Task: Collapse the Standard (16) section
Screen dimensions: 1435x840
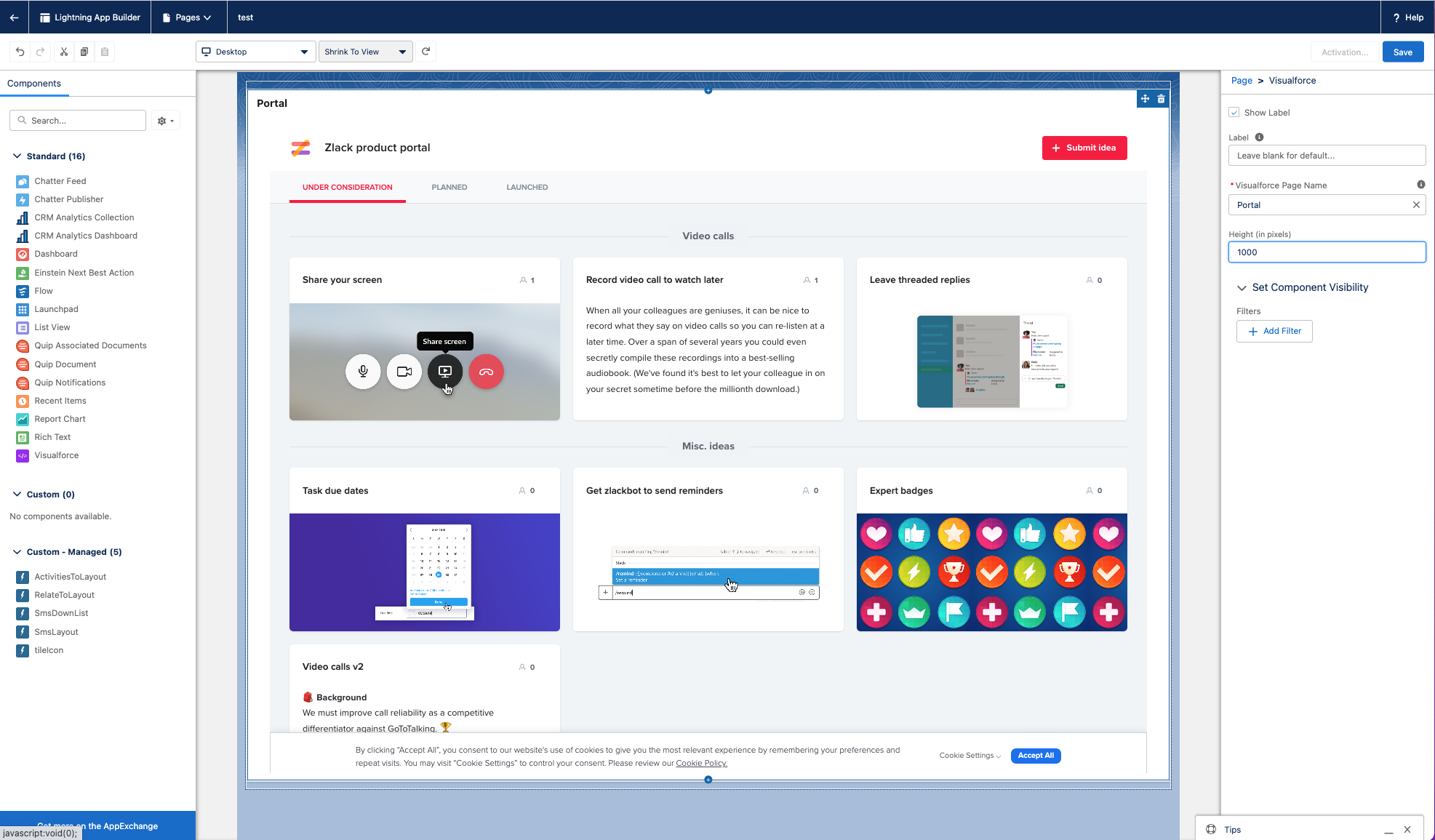Action: tap(17, 156)
